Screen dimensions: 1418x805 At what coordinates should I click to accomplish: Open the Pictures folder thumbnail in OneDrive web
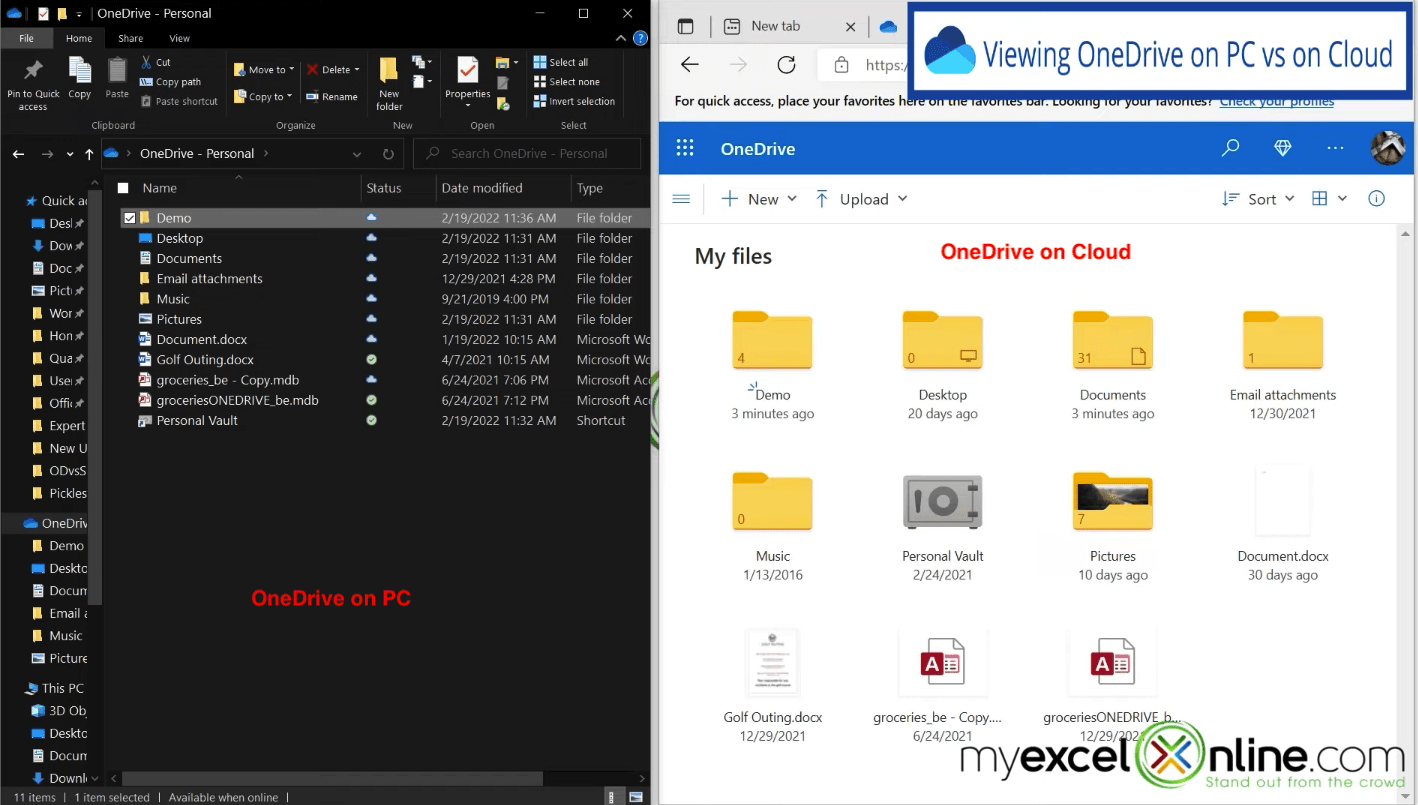tap(1112, 501)
